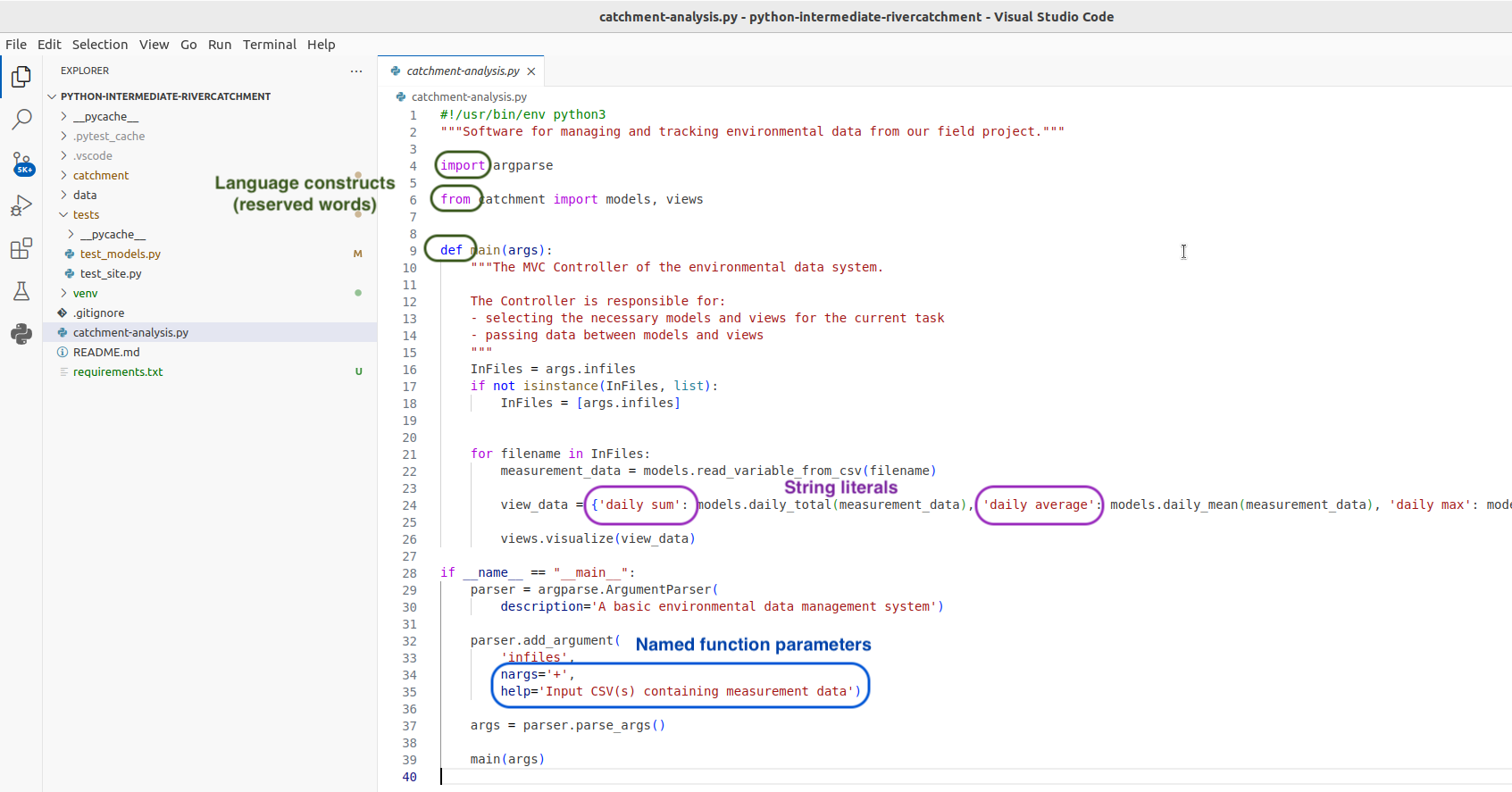1512x792 pixels.
Task: Click the git icon beside .gitignore
Action: [x=63, y=313]
